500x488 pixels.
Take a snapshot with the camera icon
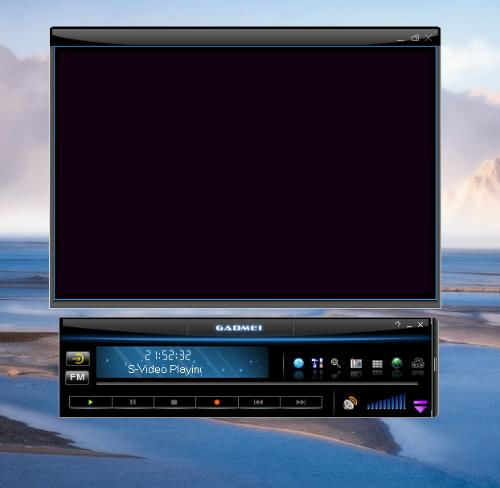click(x=356, y=363)
